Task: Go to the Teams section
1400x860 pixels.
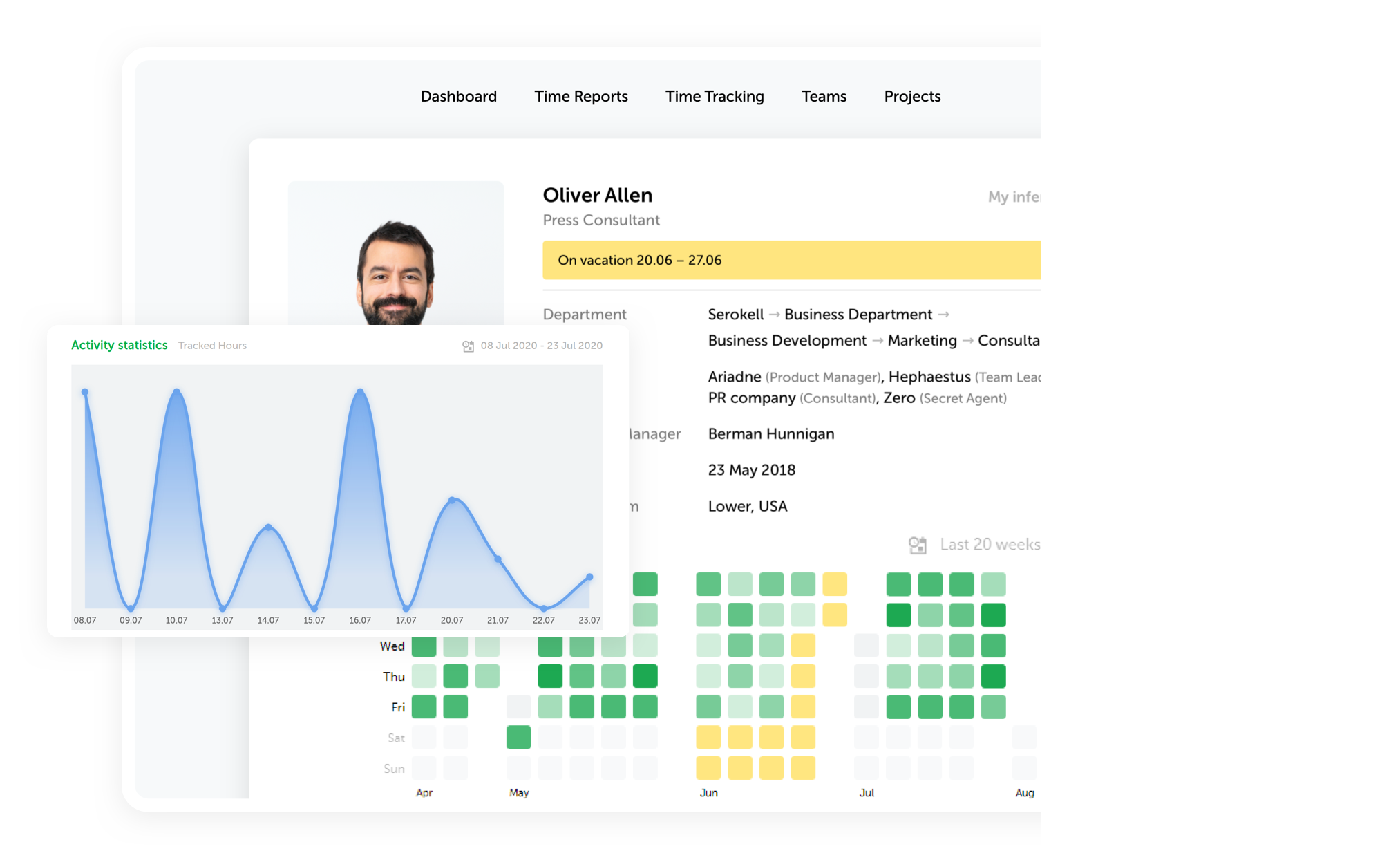Action: point(824,96)
